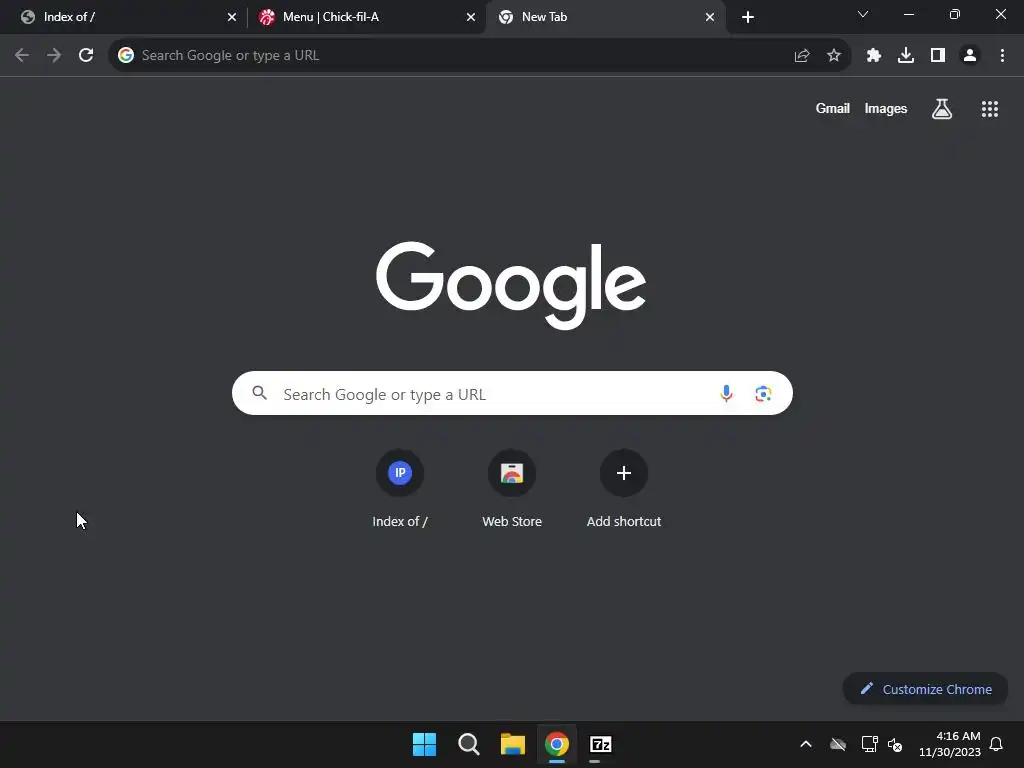Open Windows taskbar search
Screen dimensions: 1024x768
point(469,744)
